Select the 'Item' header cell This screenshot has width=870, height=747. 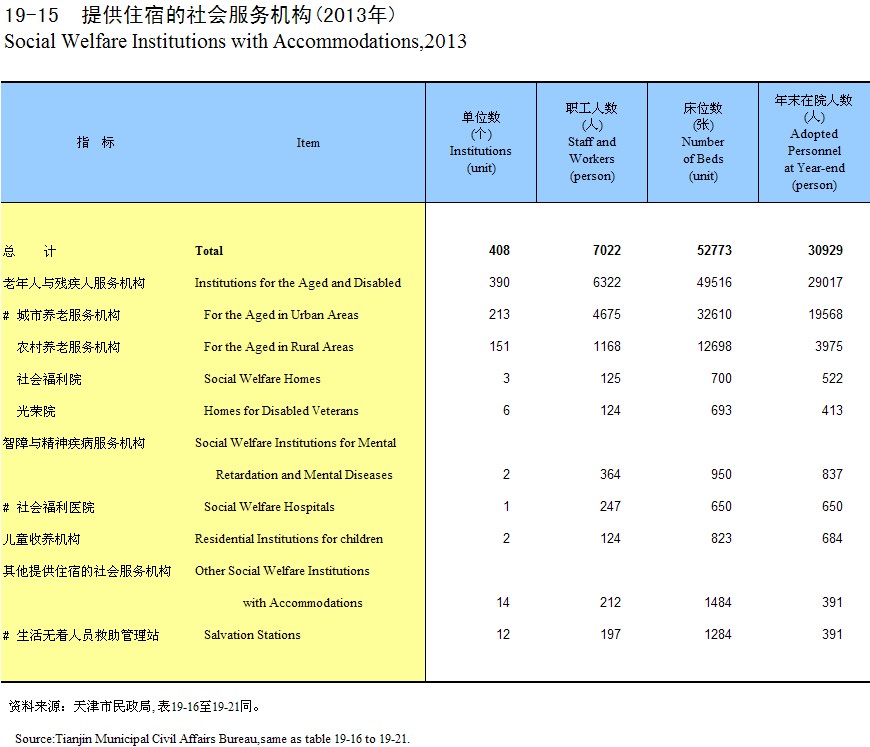click(308, 143)
